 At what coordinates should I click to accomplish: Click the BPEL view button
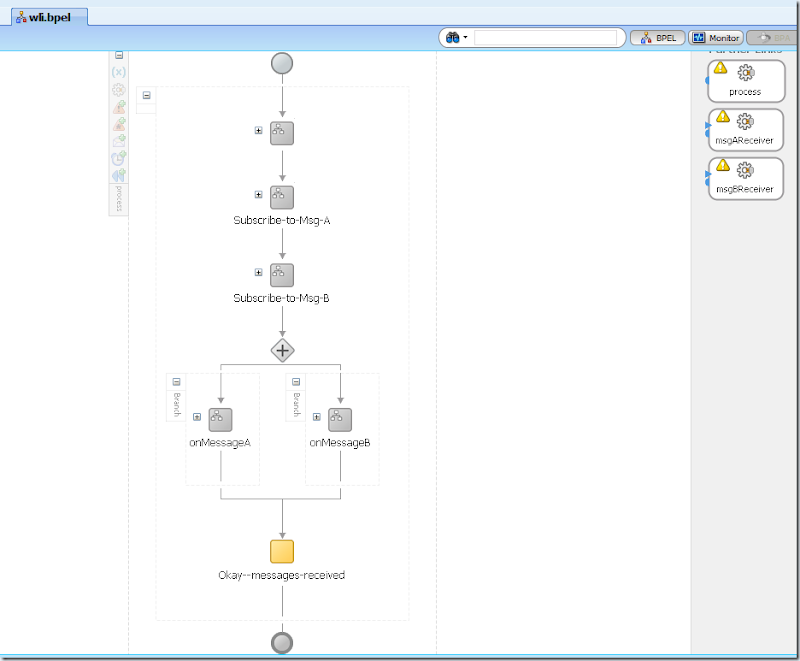pyautogui.click(x=658, y=38)
